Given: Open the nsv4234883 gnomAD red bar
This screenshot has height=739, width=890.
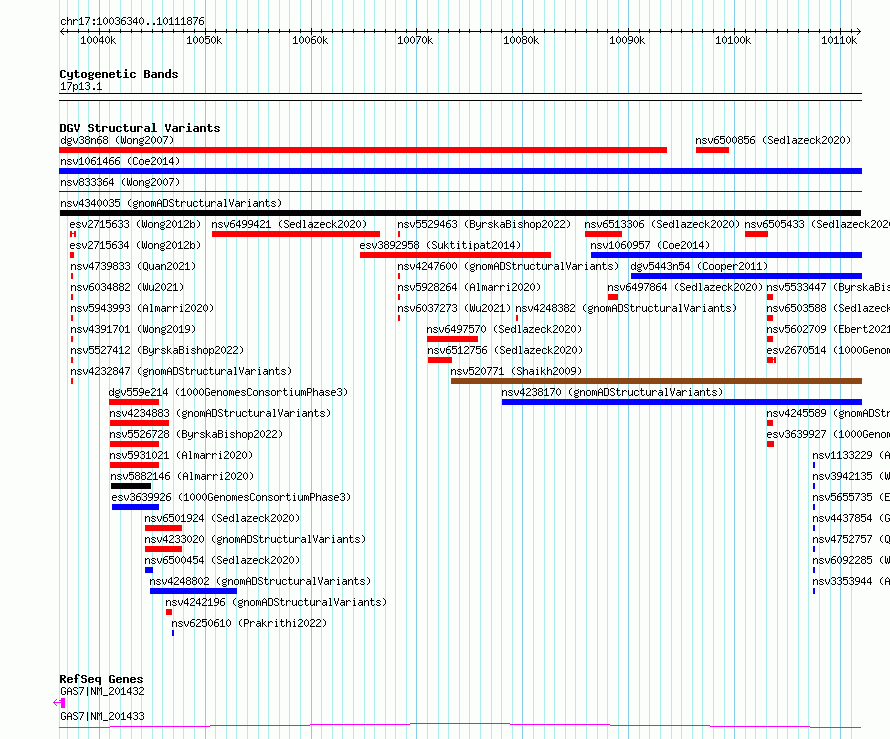Looking at the screenshot, I should [139, 423].
